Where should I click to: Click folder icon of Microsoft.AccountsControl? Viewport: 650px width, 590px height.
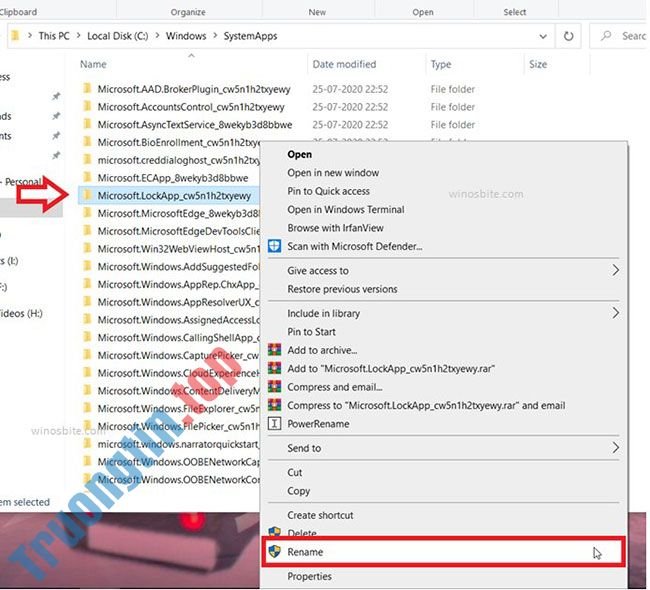(x=87, y=107)
